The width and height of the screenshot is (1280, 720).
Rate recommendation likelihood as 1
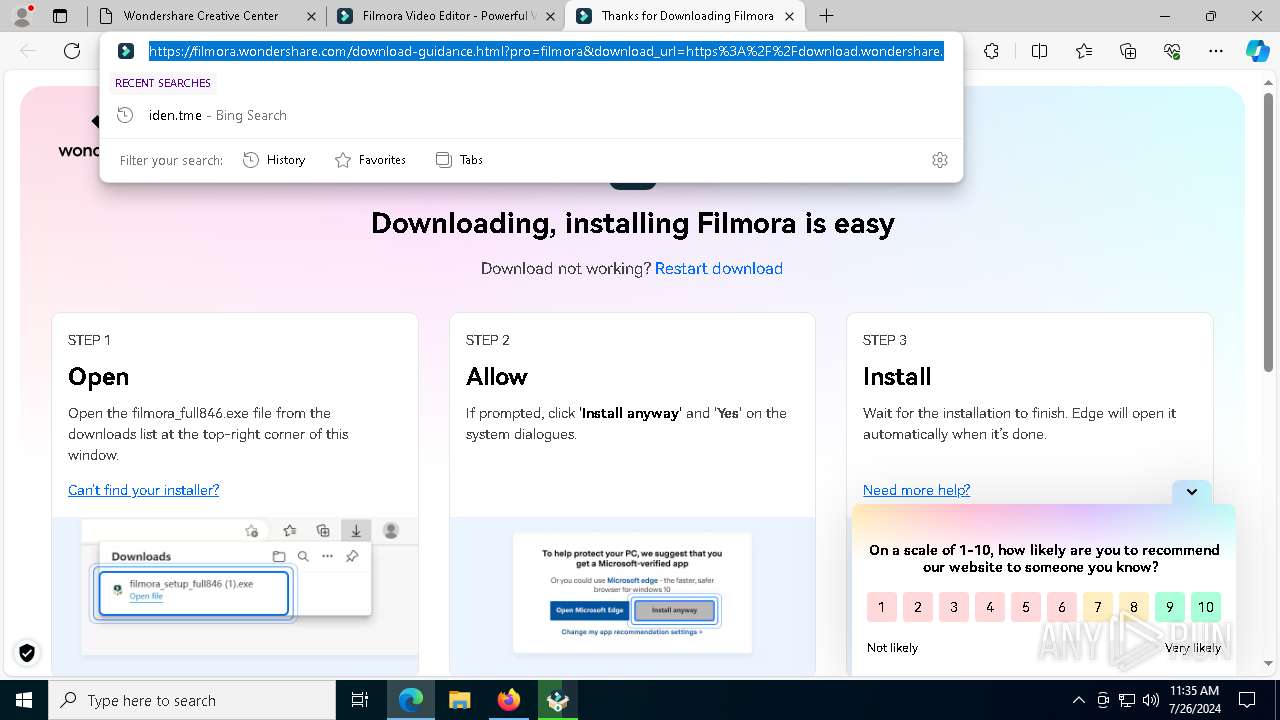[881, 607]
